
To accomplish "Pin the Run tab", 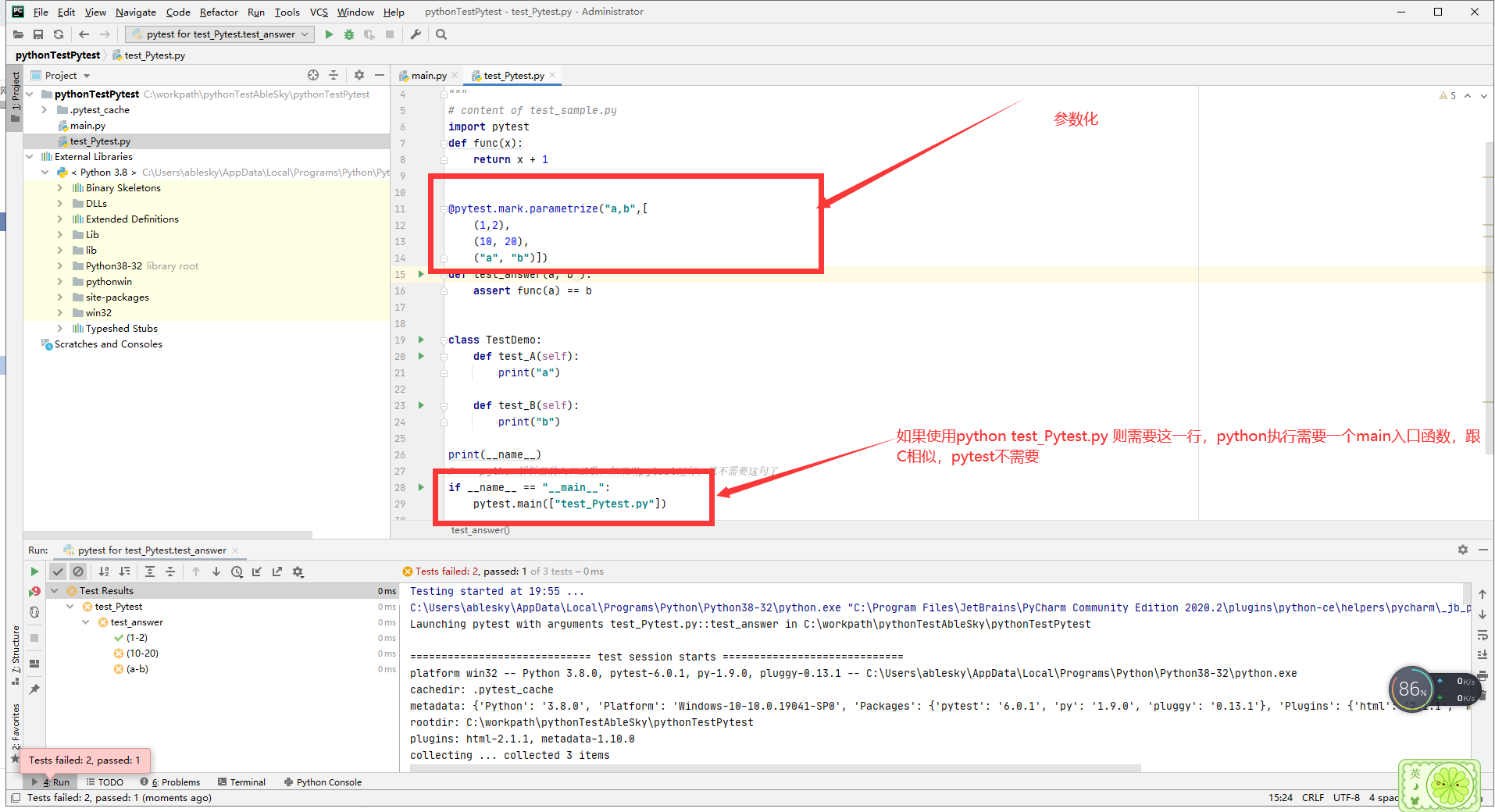I will click(34, 689).
